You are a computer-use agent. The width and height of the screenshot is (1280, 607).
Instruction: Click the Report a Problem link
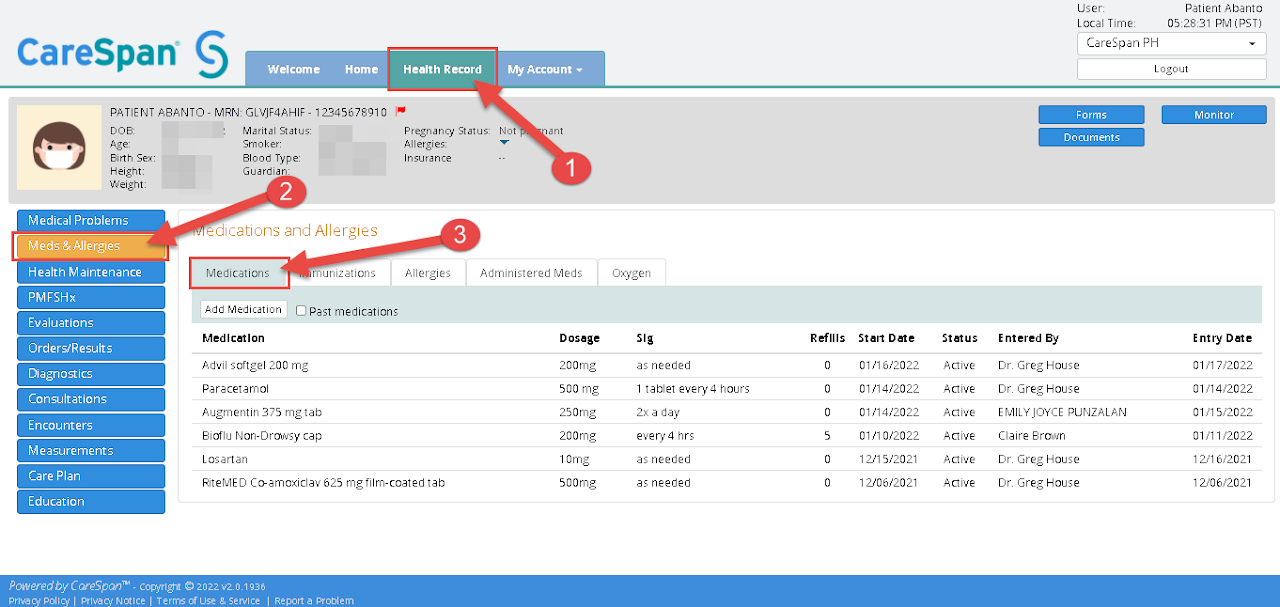click(x=314, y=600)
